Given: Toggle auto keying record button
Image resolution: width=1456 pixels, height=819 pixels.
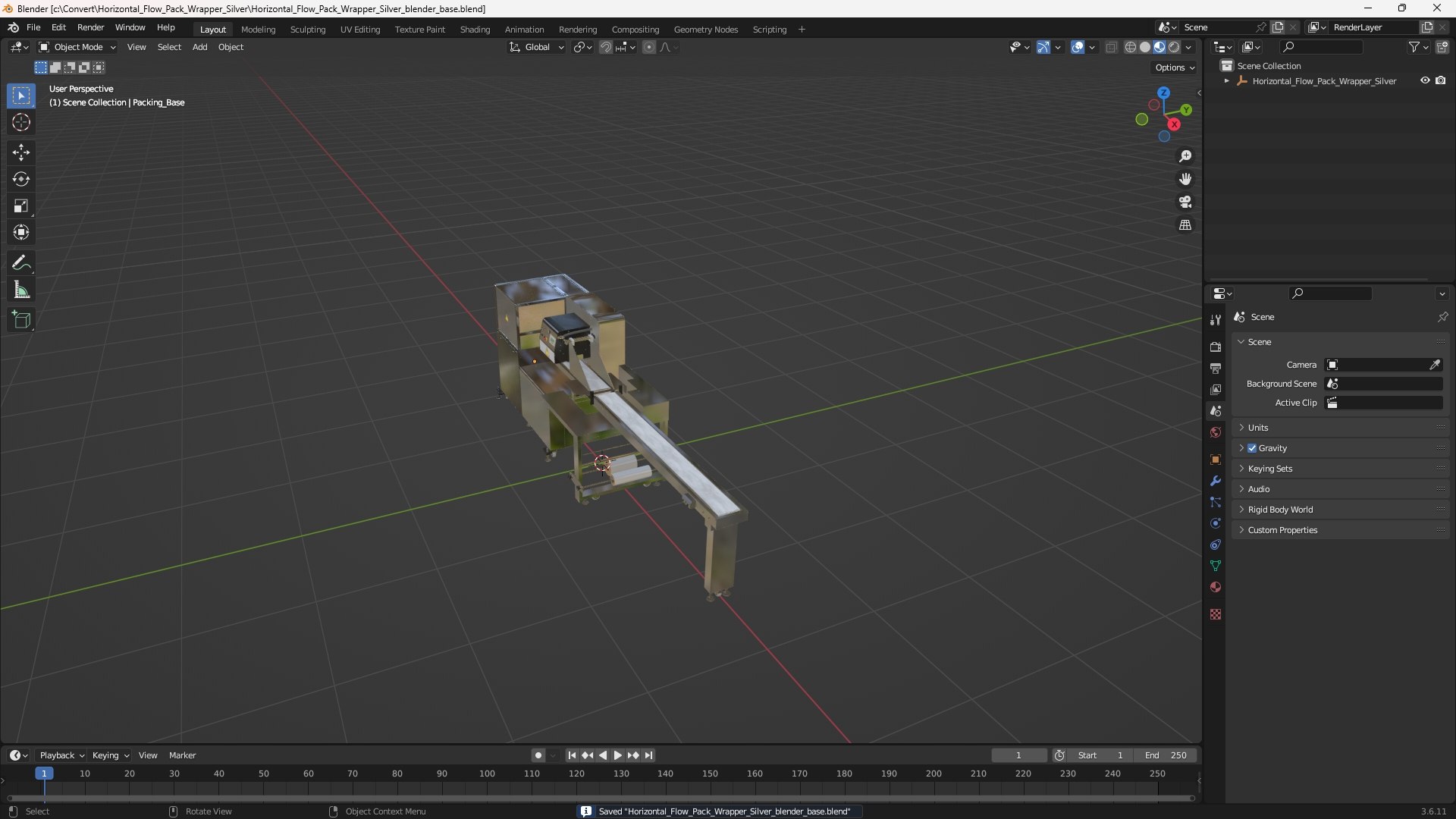Looking at the screenshot, I should coord(538,755).
